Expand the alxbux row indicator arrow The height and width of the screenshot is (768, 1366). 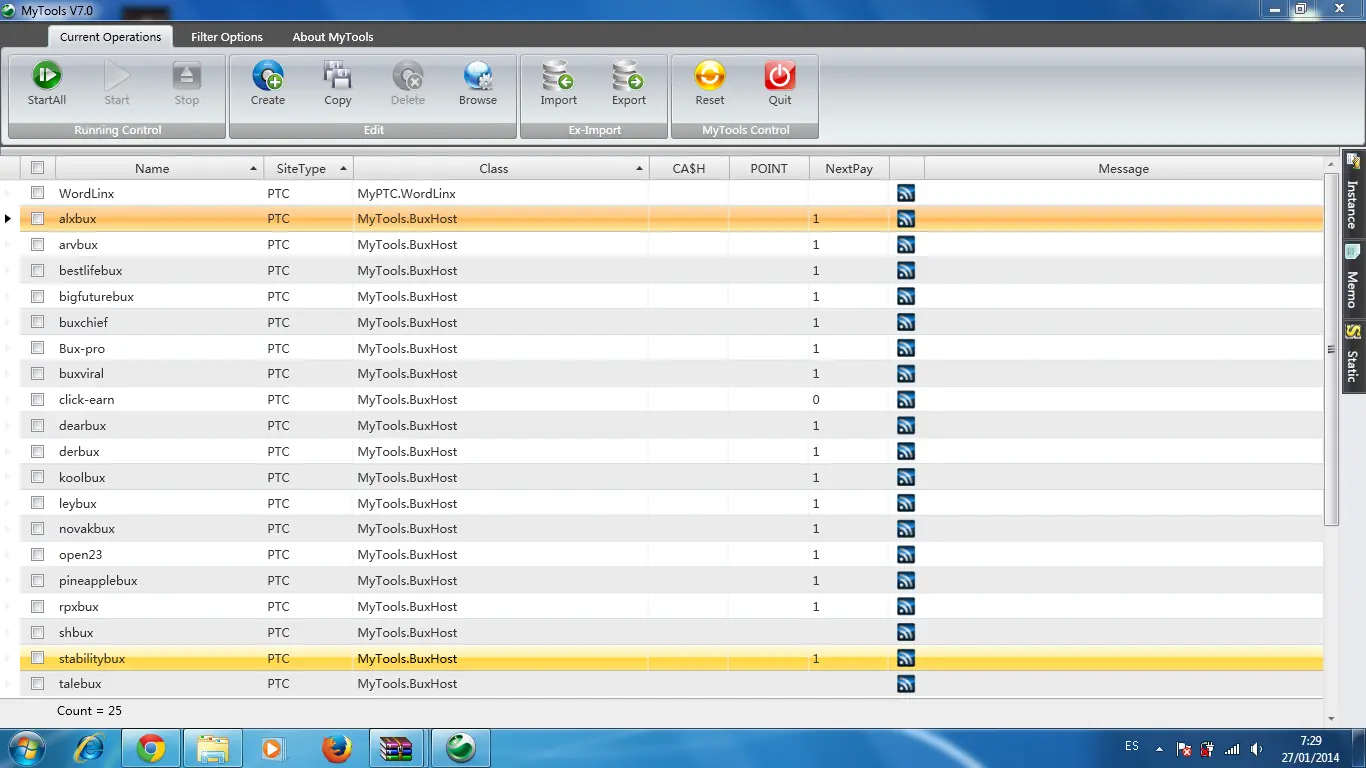(8, 219)
